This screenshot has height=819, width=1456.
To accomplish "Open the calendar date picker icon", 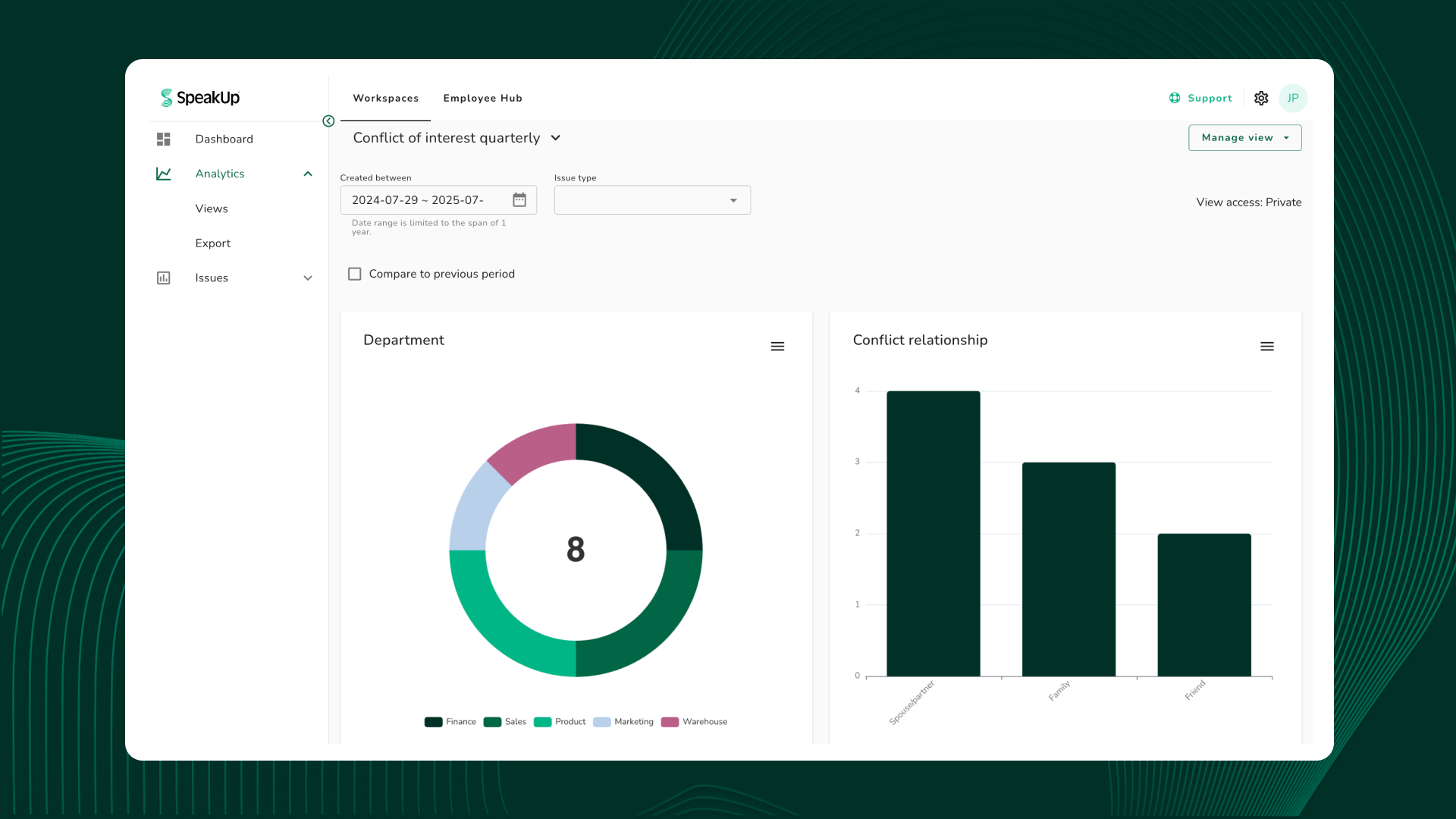I will 519,200.
